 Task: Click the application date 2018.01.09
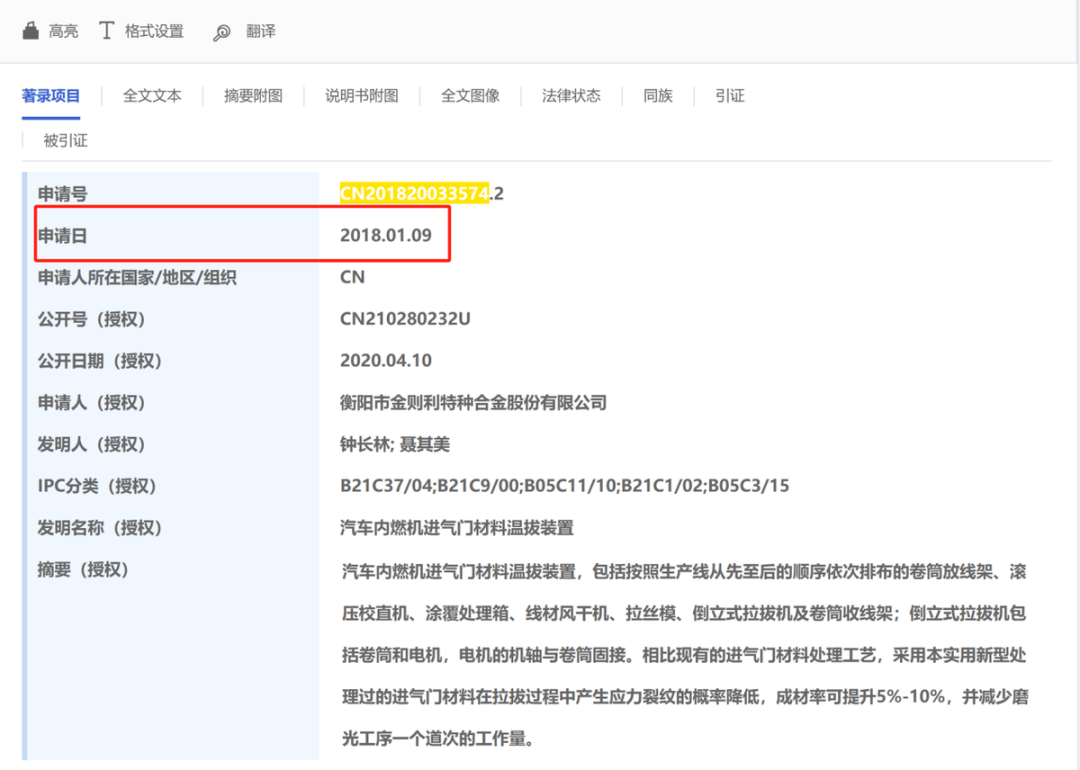tap(386, 236)
